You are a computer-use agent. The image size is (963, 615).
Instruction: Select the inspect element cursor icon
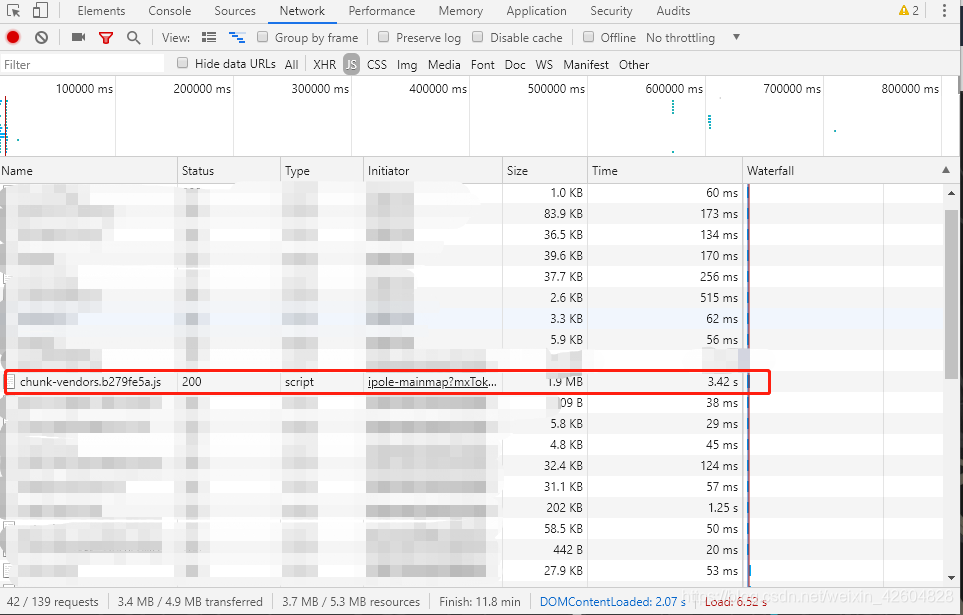pos(14,10)
